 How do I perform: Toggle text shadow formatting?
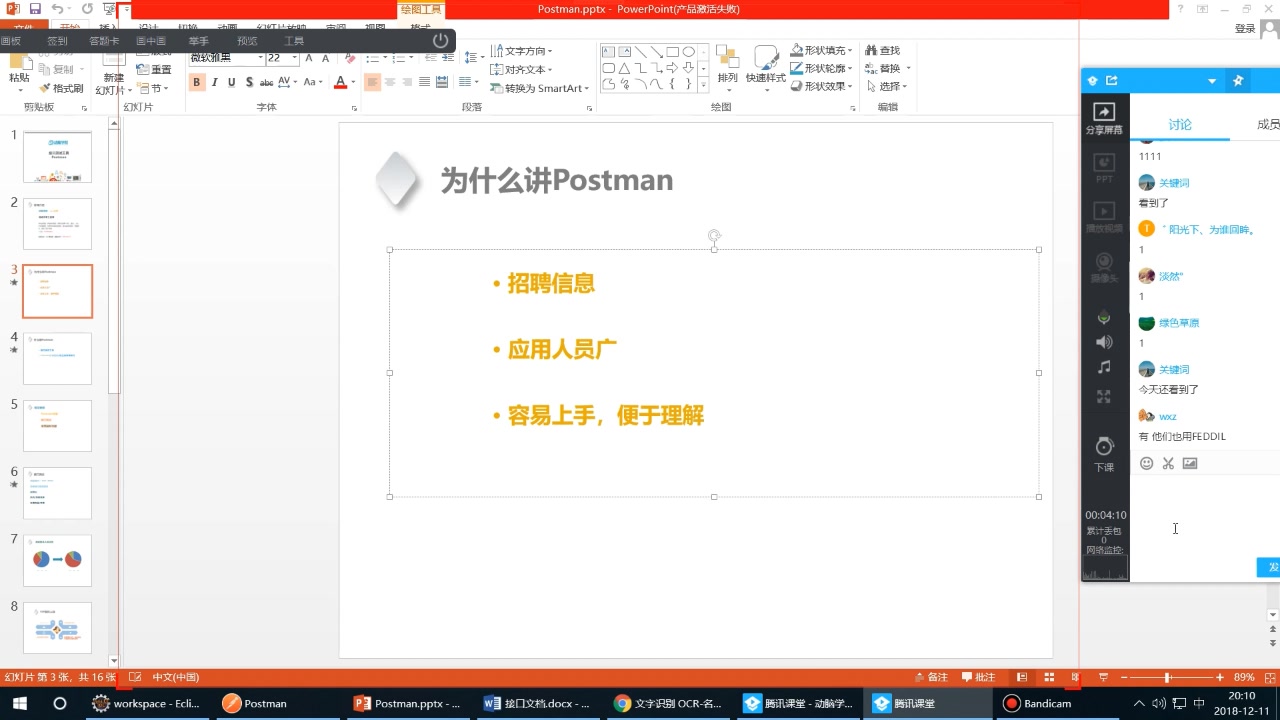click(249, 82)
